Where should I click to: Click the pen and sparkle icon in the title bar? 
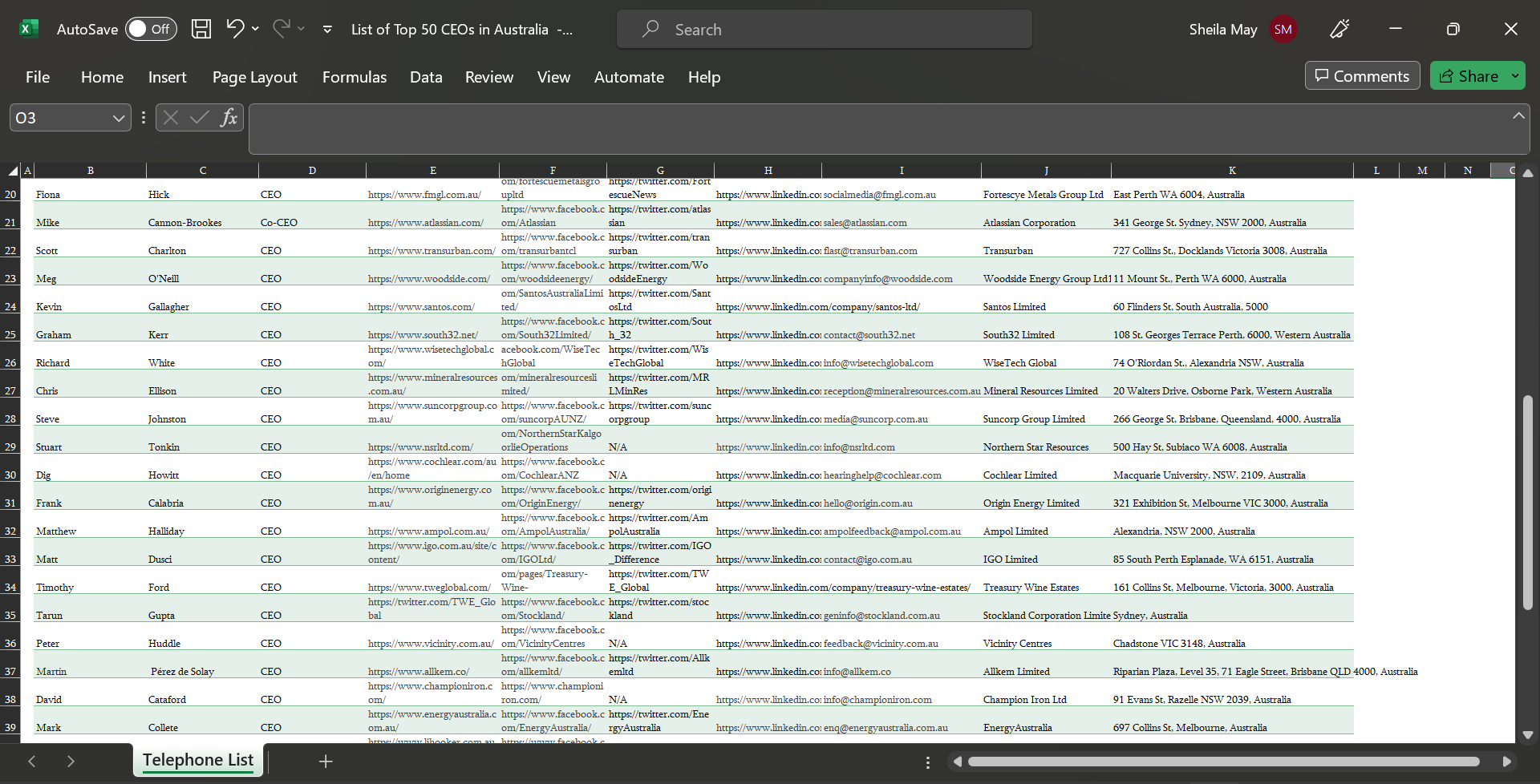click(1339, 29)
